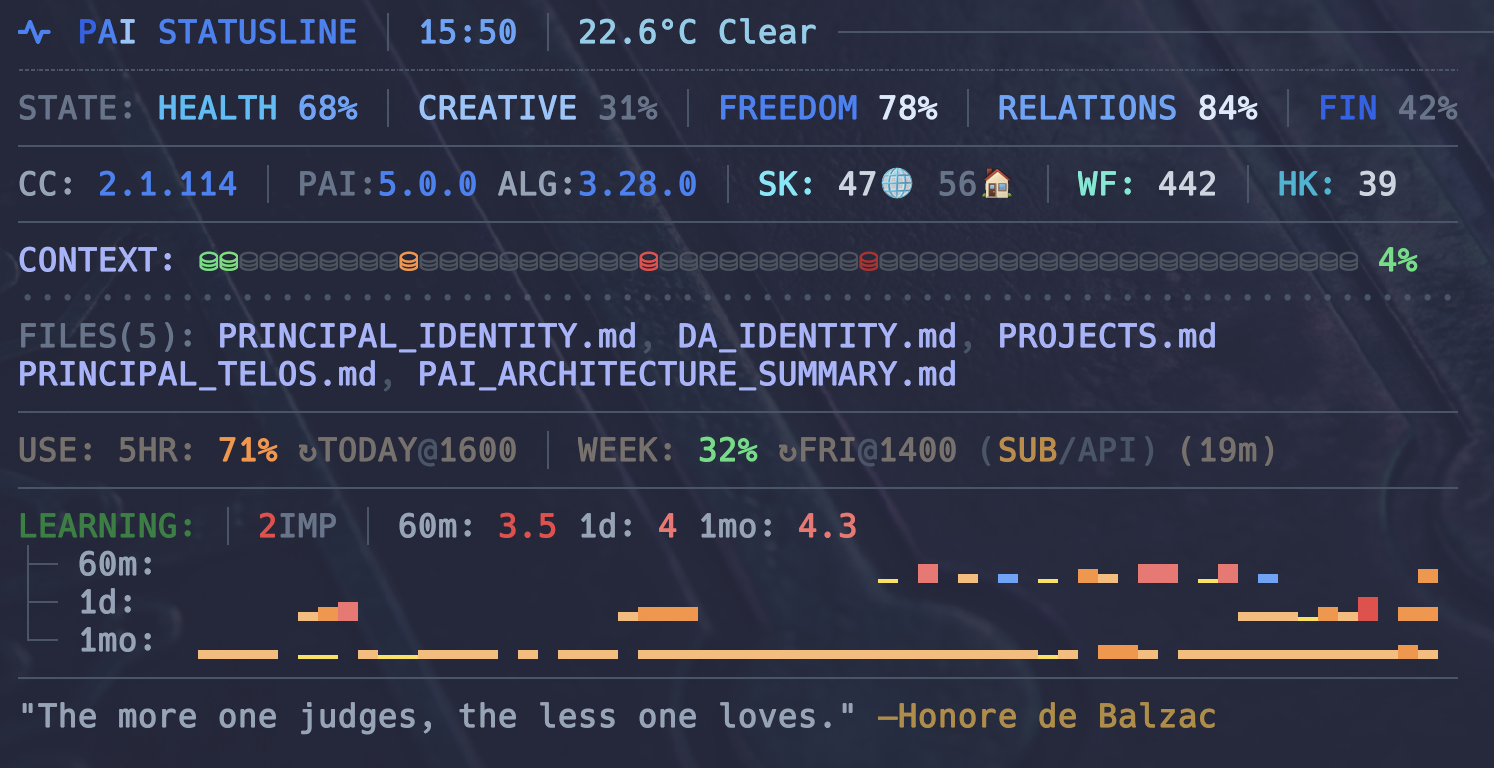Click the first red coin in the CONTEXT meter

point(648,260)
